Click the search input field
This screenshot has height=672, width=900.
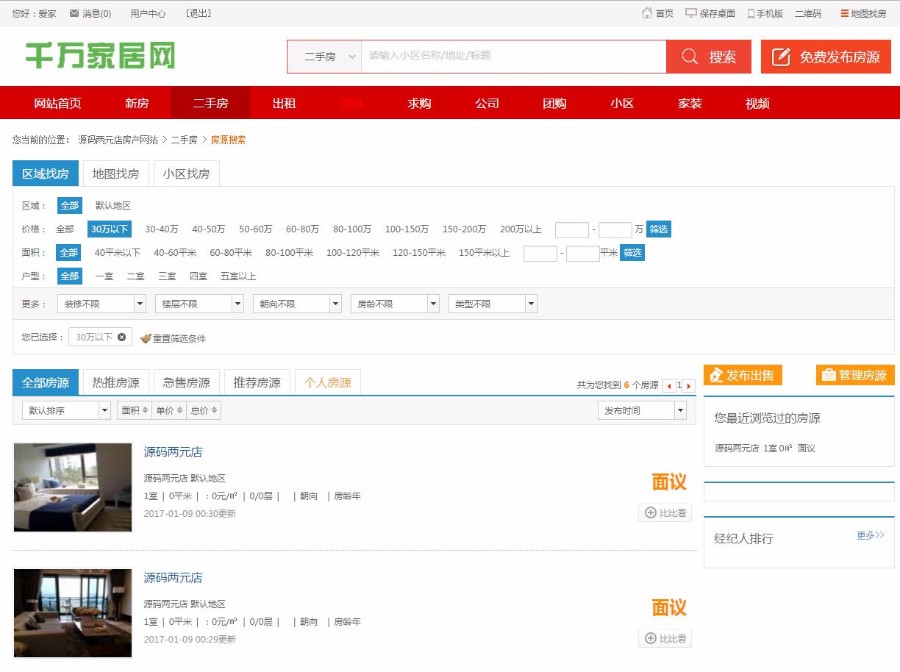pyautogui.click(x=520, y=56)
